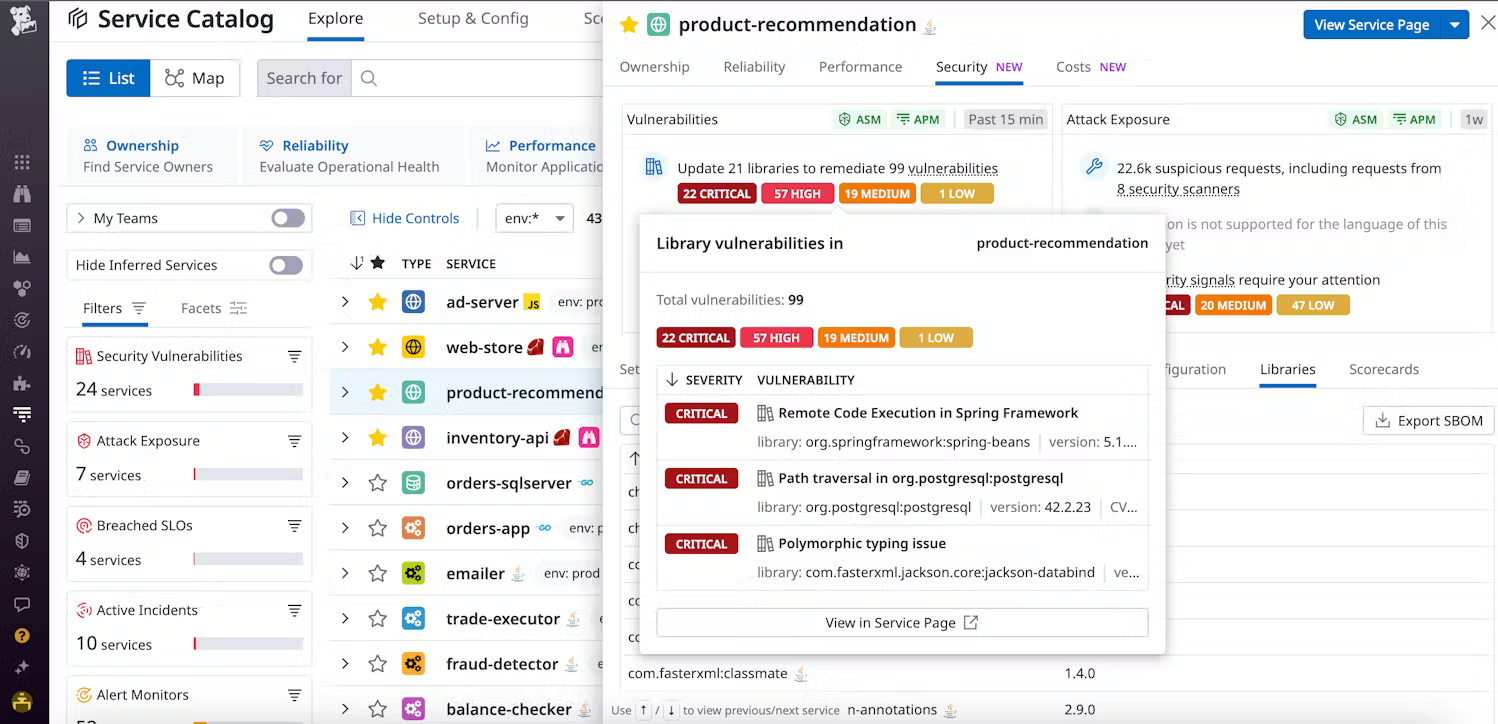This screenshot has width=1498, height=724.
Task: Open Remote Code Execution in Spring Framework row
Action: tap(902, 426)
